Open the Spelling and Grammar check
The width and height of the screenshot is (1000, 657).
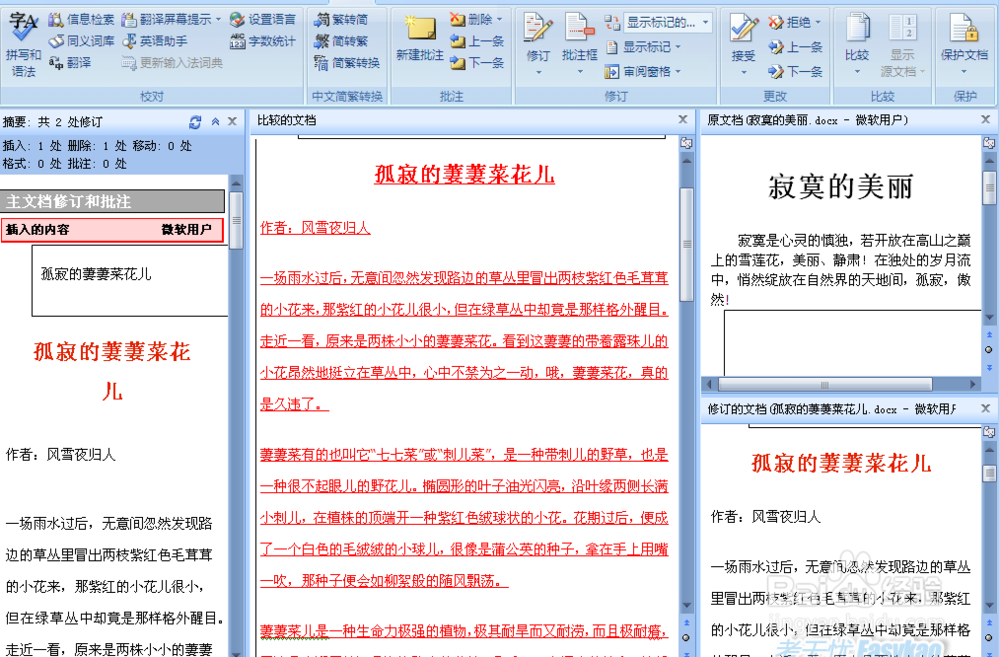click(x=24, y=43)
